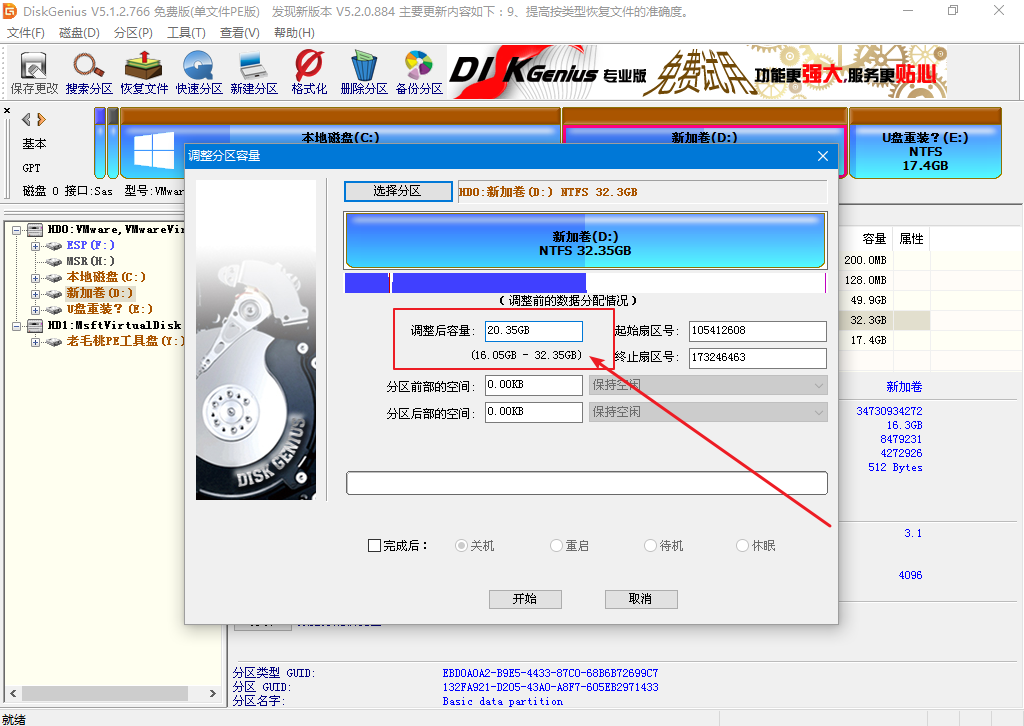
Task: Select 本地磁盘 (C:) in the disk tree
Action: (106, 277)
